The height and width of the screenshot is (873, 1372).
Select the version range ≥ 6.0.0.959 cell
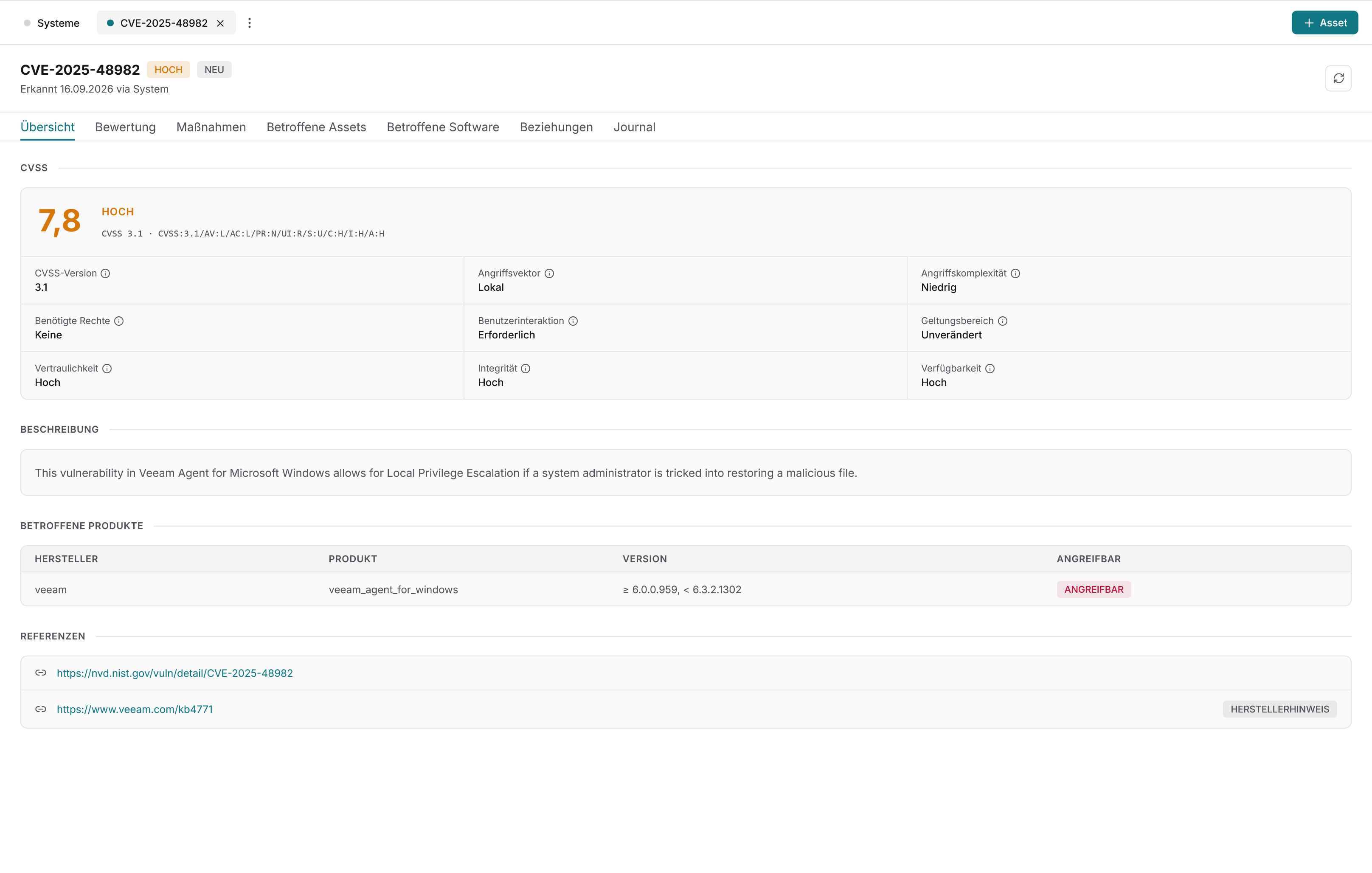coord(682,590)
